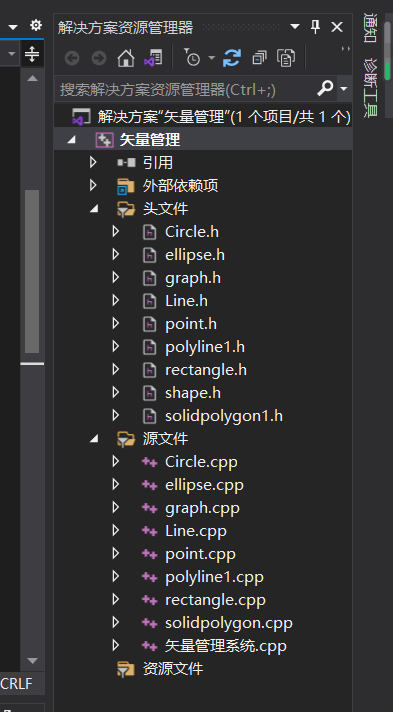Click the gear settings icon above editor
393x712 pixels.
tap(36, 25)
